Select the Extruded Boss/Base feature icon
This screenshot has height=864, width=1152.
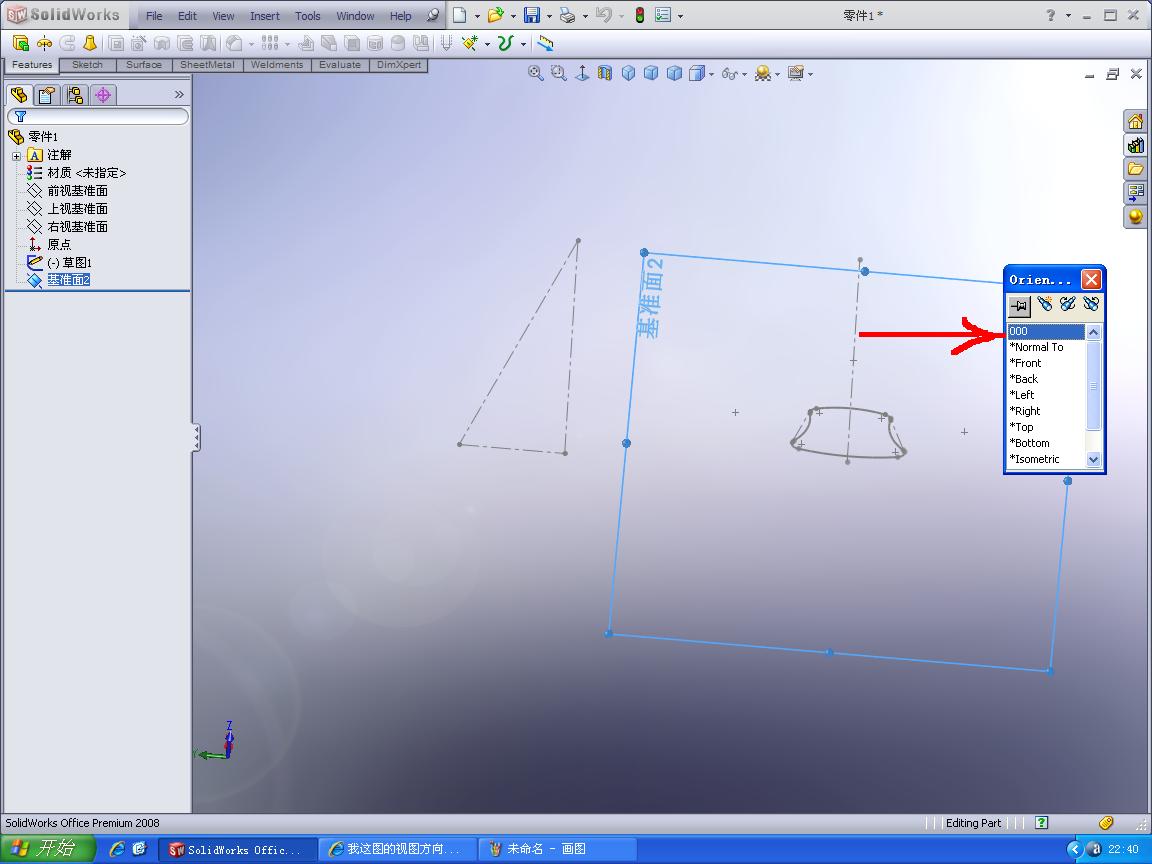click(x=21, y=43)
